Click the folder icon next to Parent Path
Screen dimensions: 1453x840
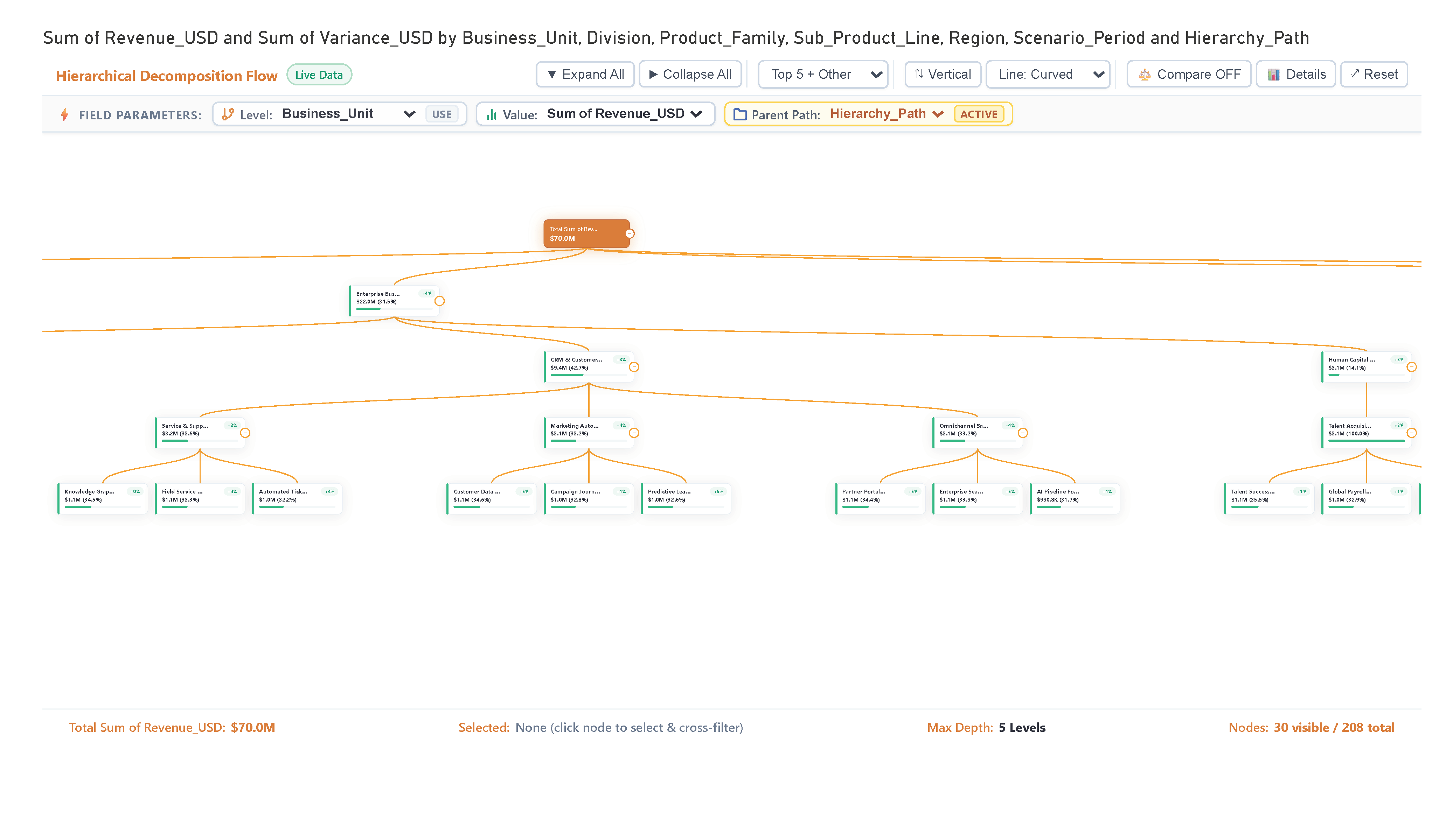click(740, 114)
